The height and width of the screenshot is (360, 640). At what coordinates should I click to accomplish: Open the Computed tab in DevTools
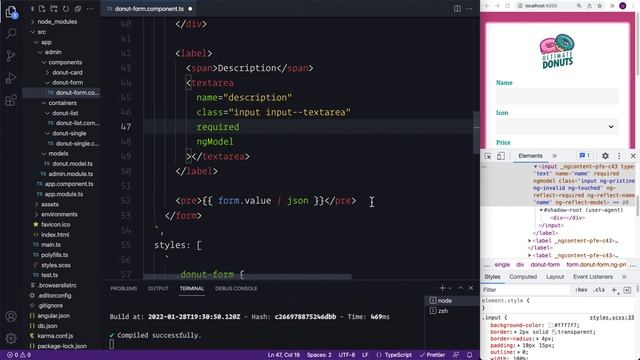pyautogui.click(x=523, y=277)
